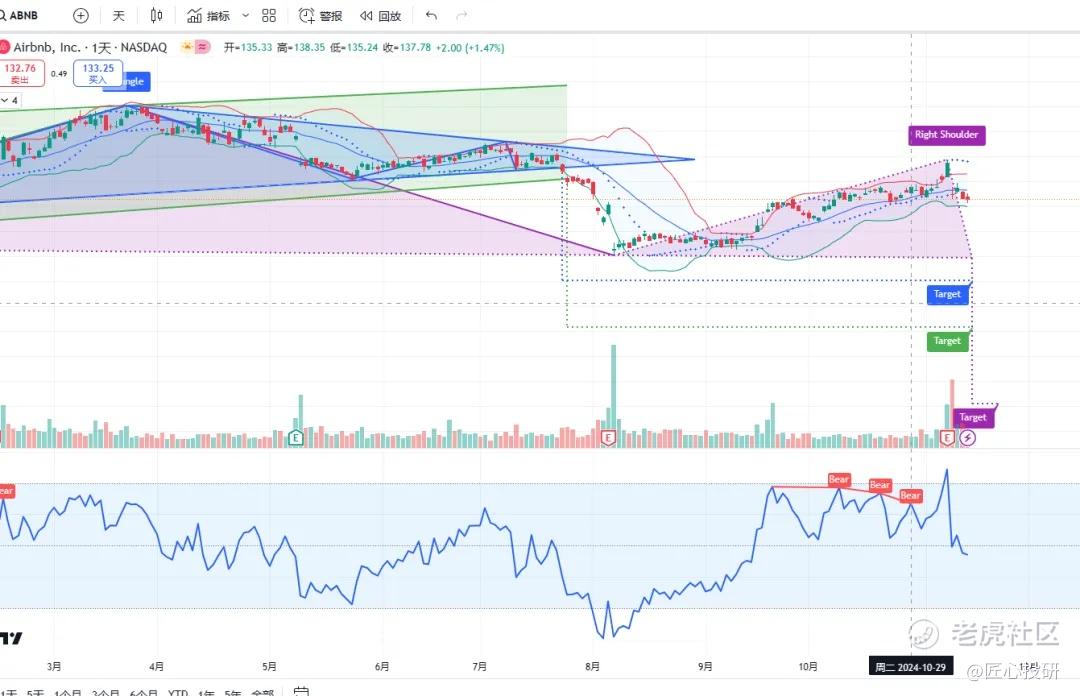Select the 6个月 date range
The width and height of the screenshot is (1080, 696).
[x=143, y=692]
